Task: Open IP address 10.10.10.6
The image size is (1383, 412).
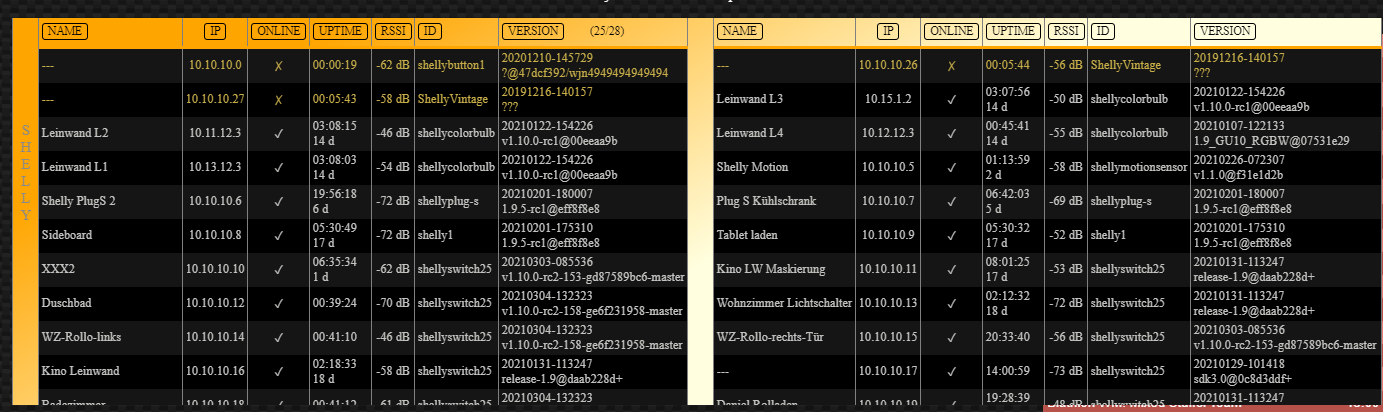Action: (x=215, y=201)
